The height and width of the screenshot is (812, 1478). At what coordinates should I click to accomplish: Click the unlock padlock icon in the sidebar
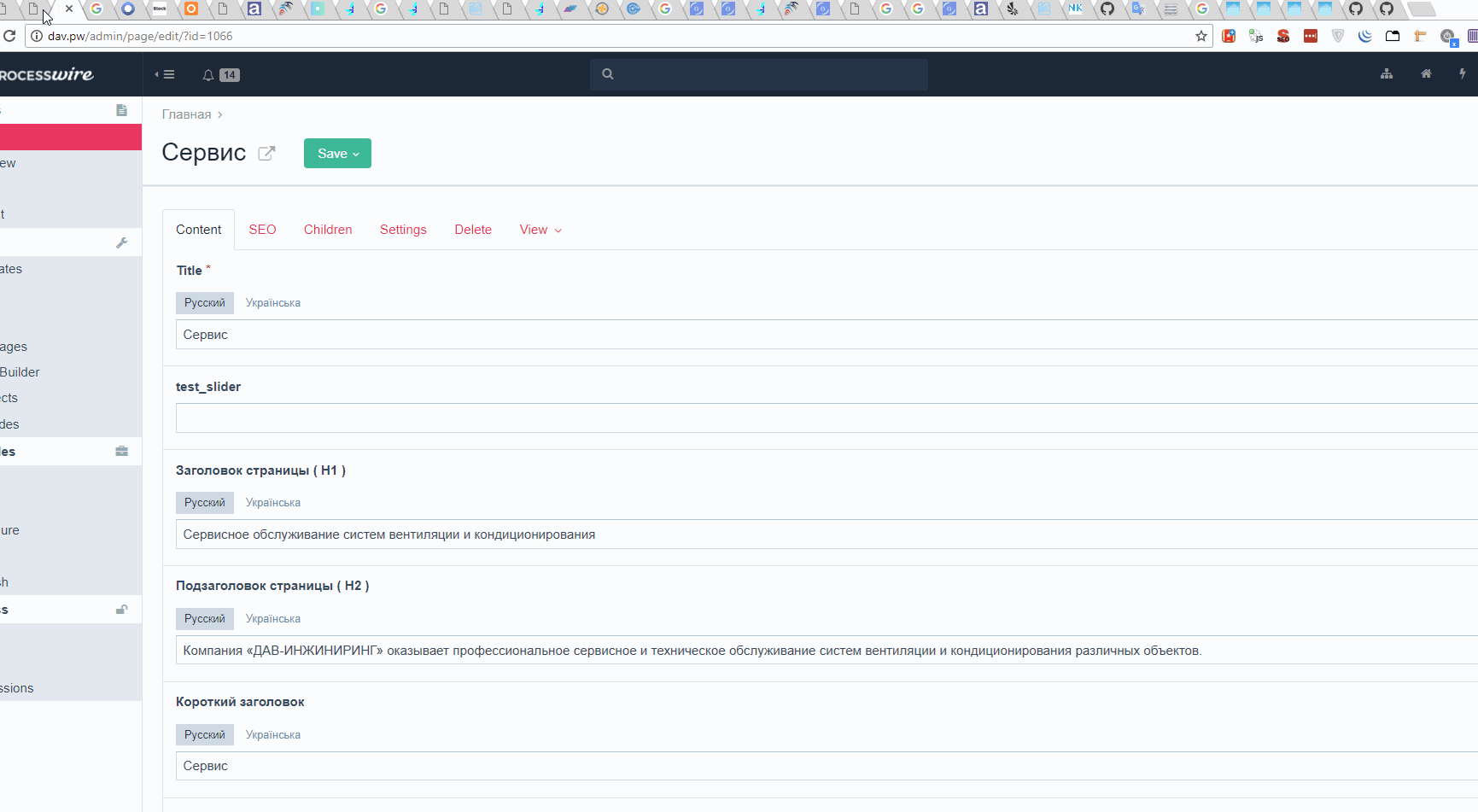pyautogui.click(x=122, y=609)
